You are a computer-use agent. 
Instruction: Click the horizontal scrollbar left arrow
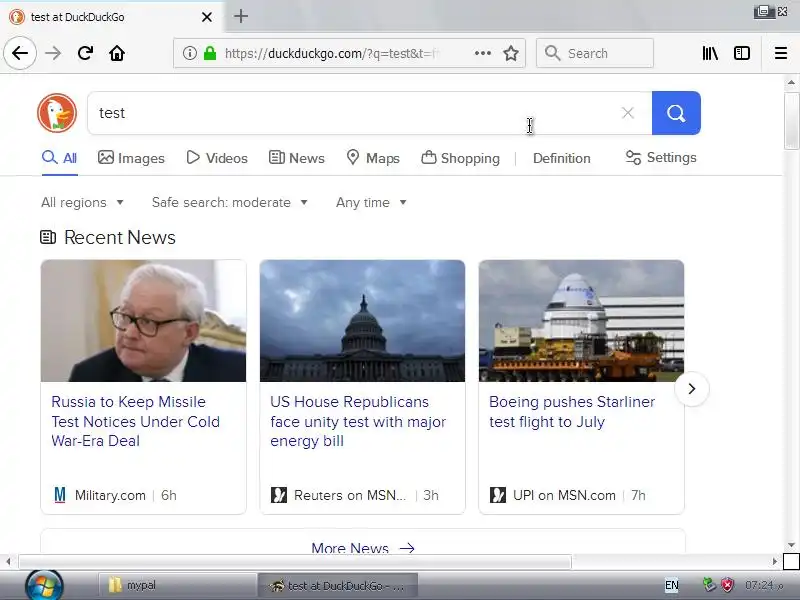click(x=8, y=562)
